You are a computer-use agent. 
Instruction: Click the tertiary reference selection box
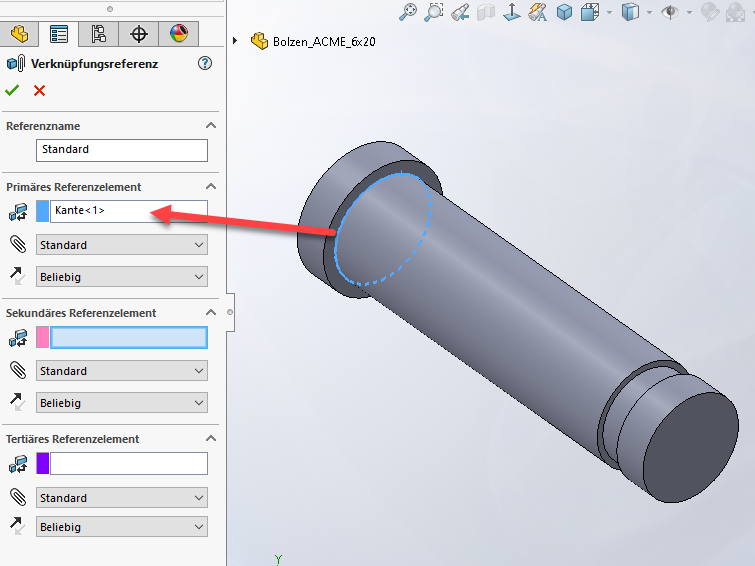tap(128, 464)
